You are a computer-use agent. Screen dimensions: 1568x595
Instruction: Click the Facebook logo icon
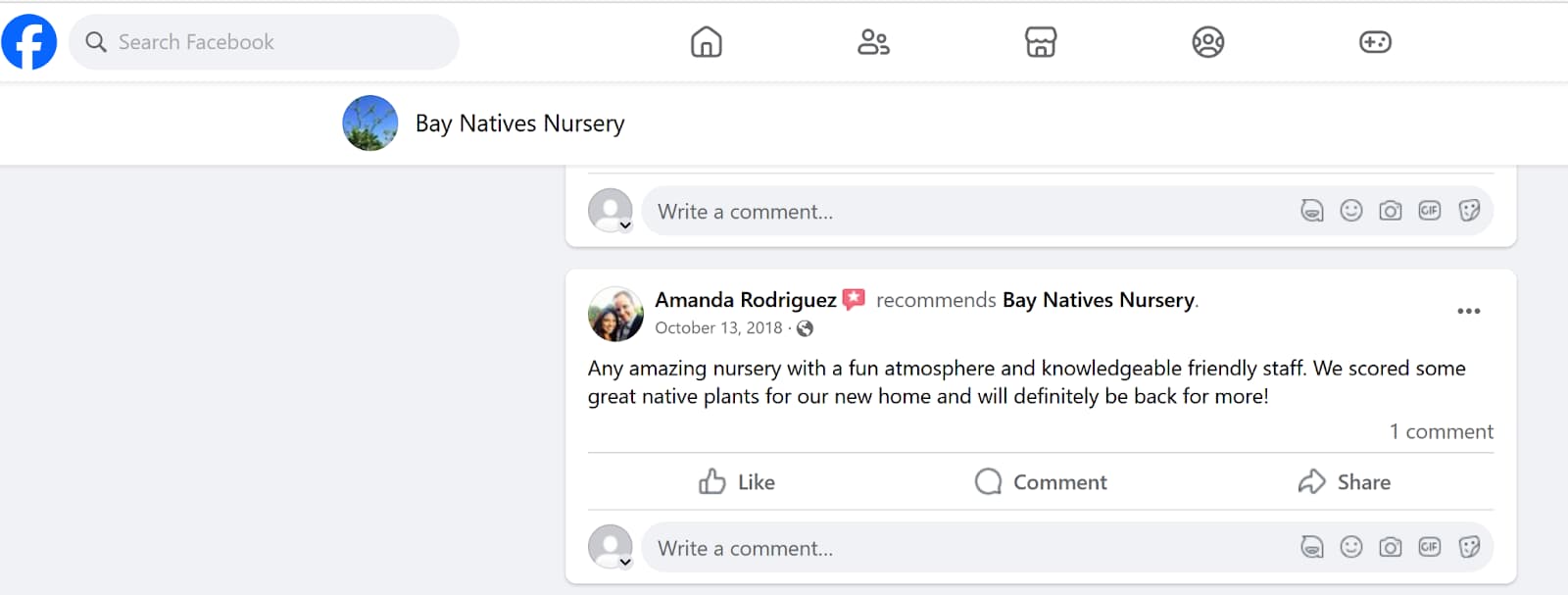[x=29, y=42]
